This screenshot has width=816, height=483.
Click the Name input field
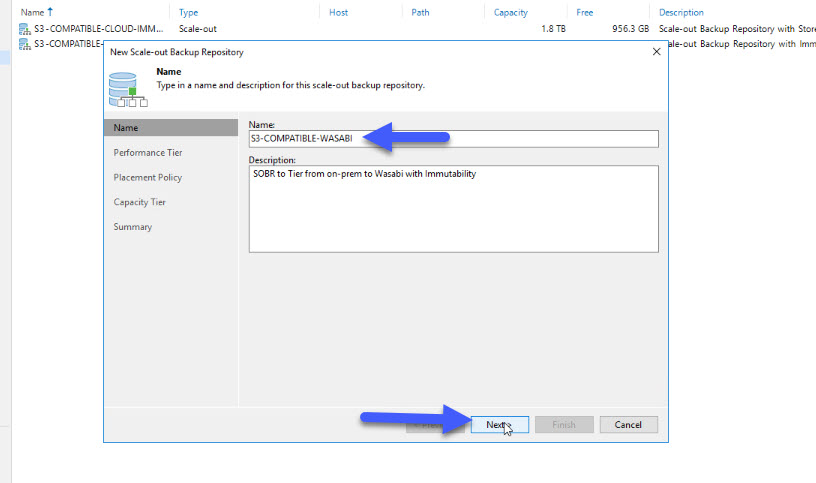[453, 138]
